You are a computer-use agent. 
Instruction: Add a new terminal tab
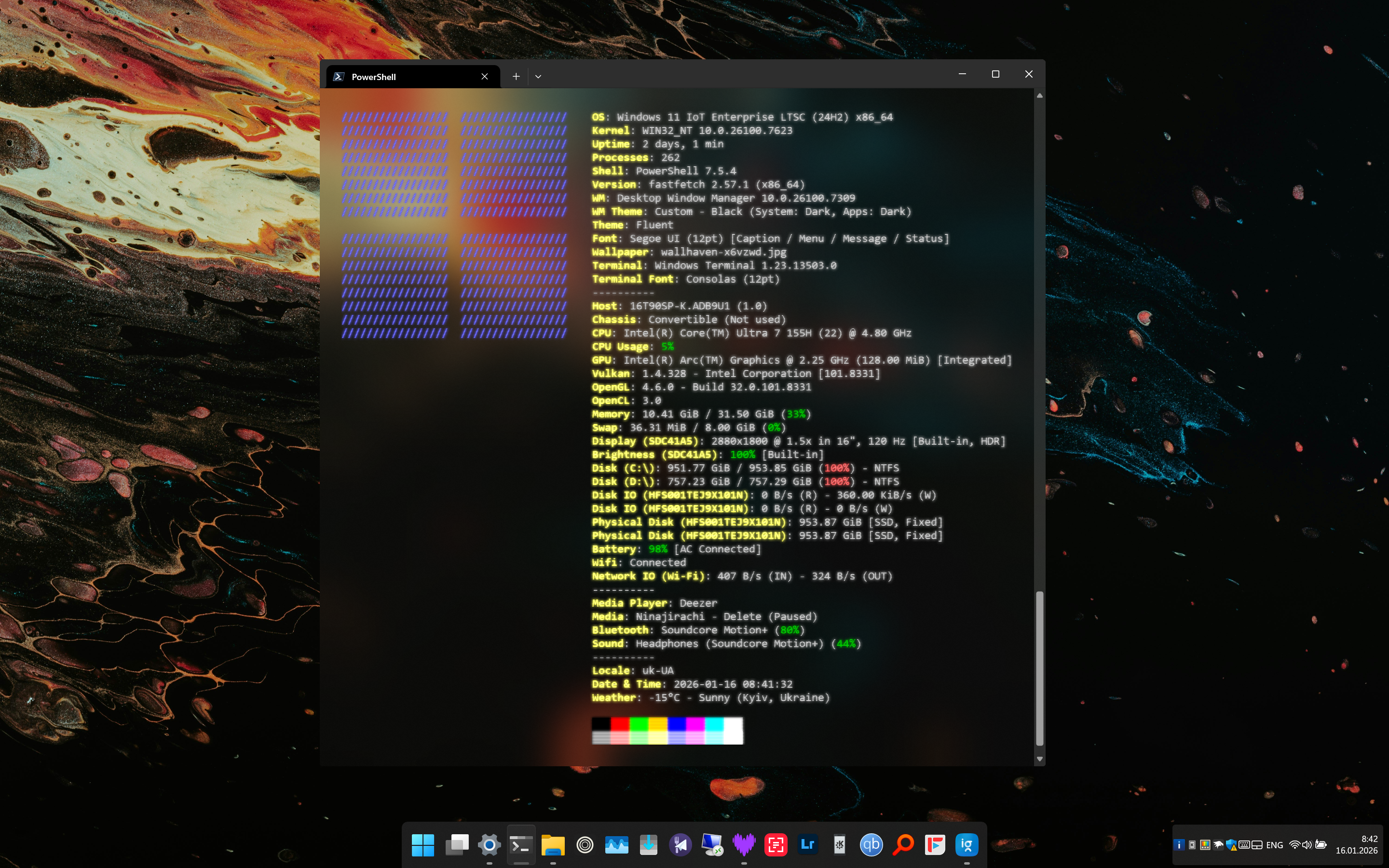click(516, 76)
